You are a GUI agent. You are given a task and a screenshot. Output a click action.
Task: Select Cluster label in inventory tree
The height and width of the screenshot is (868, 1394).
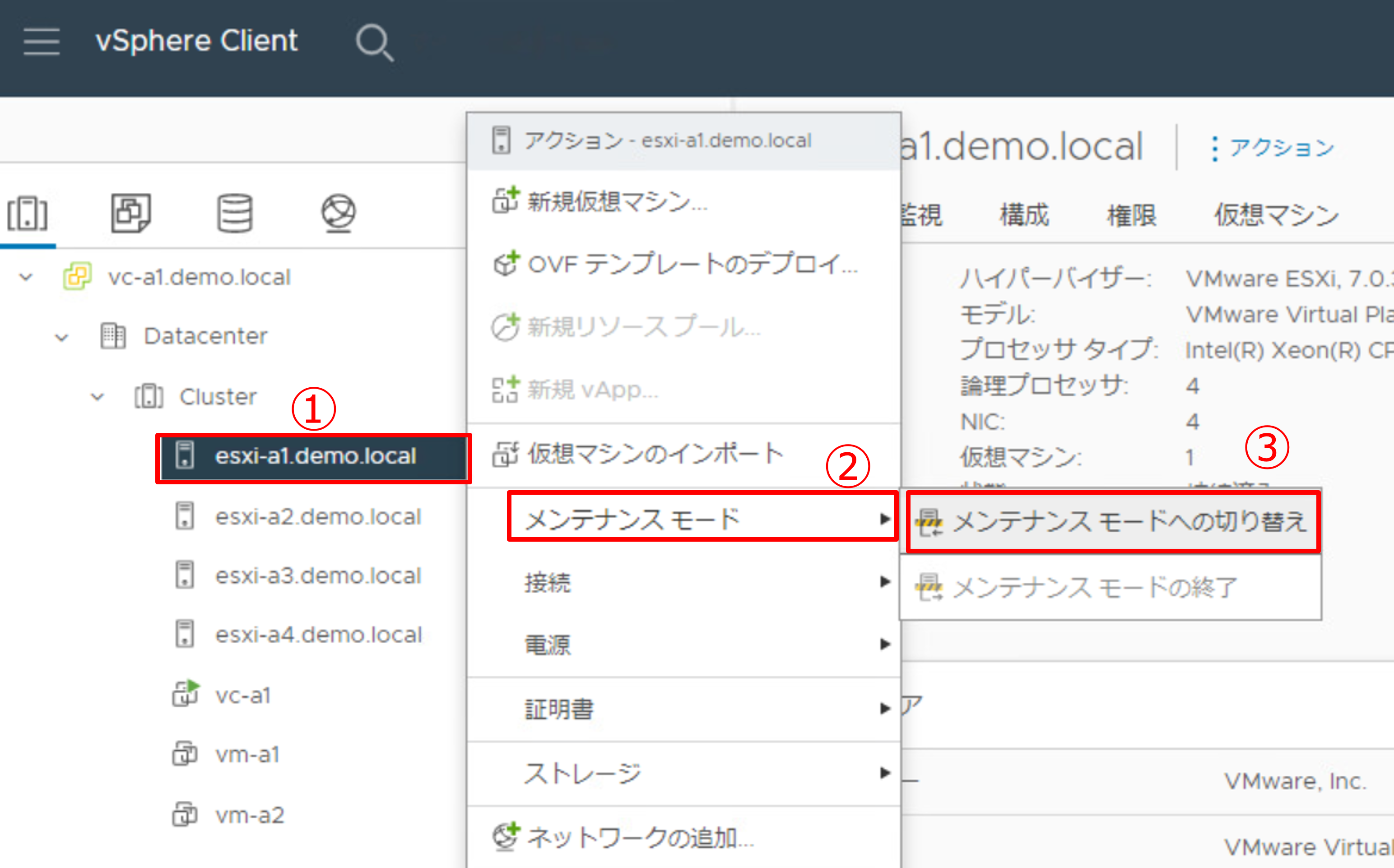[x=218, y=396]
